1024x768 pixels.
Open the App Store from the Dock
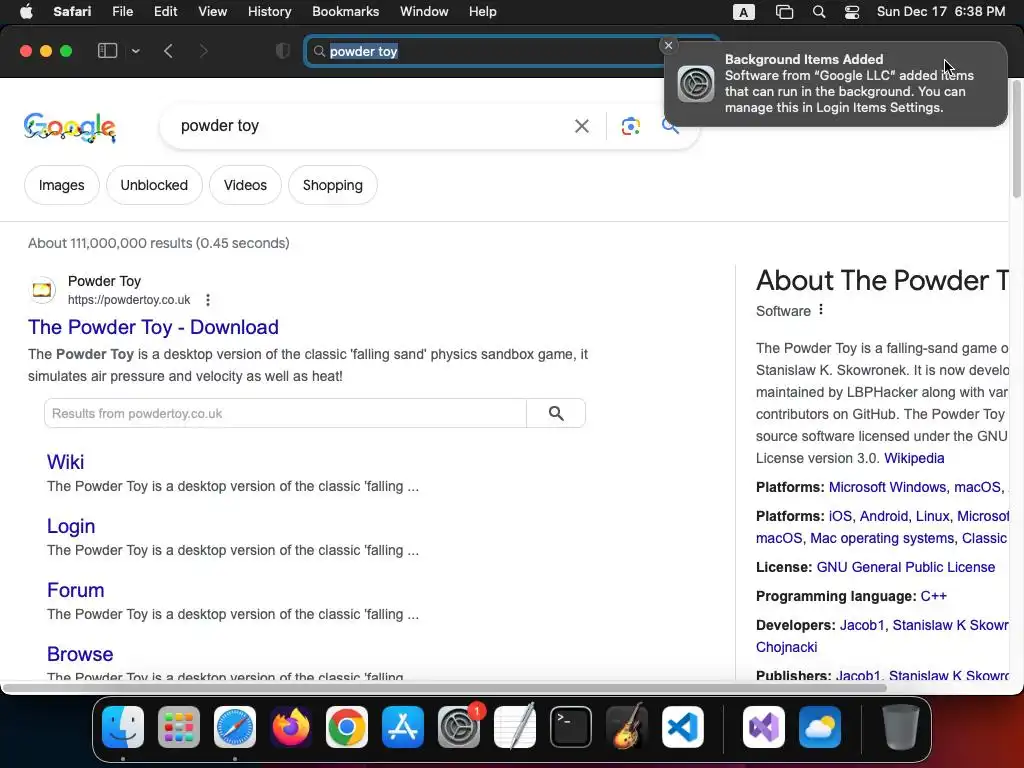pyautogui.click(x=403, y=727)
